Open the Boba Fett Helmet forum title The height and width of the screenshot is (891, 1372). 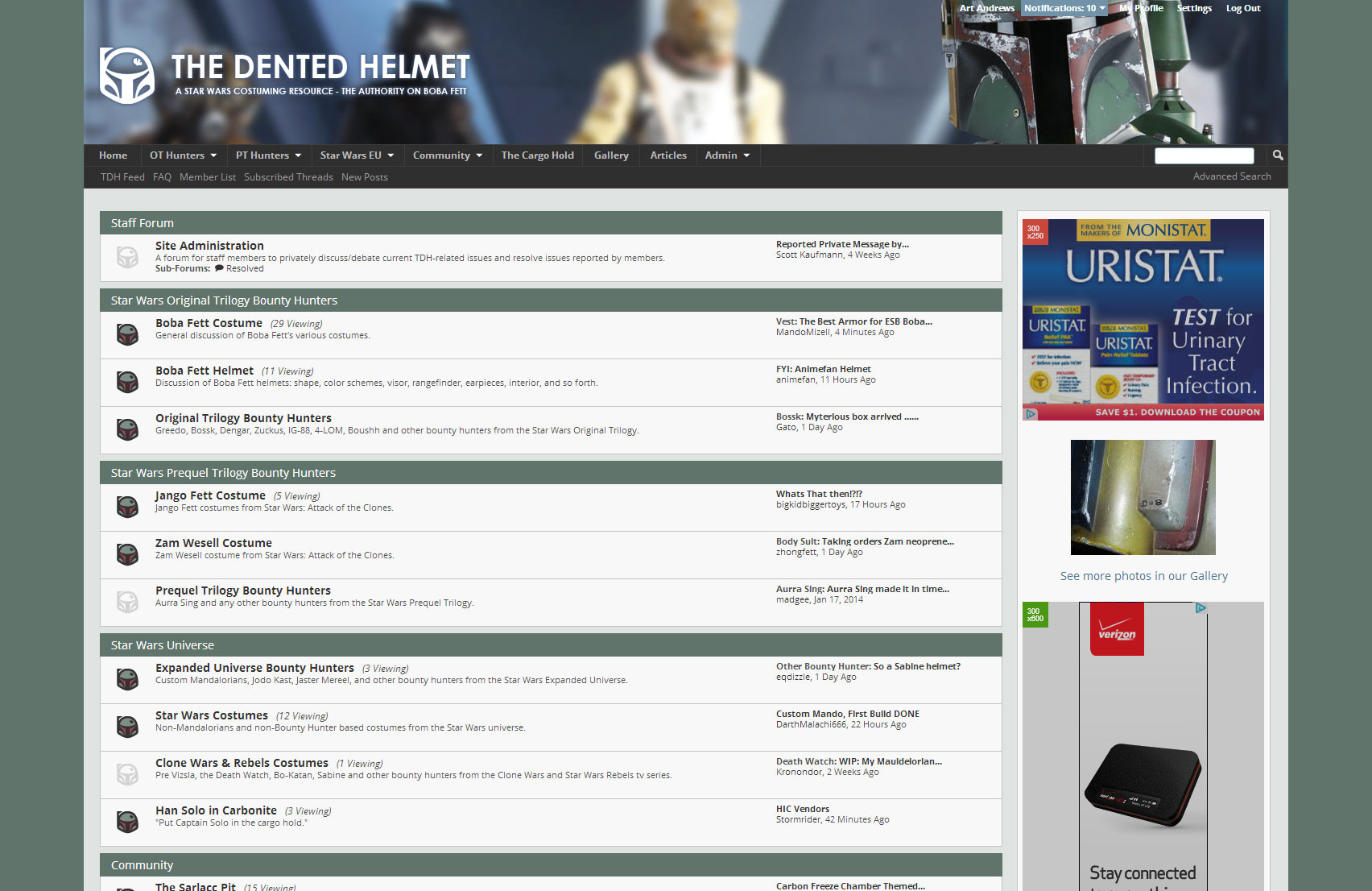(205, 371)
